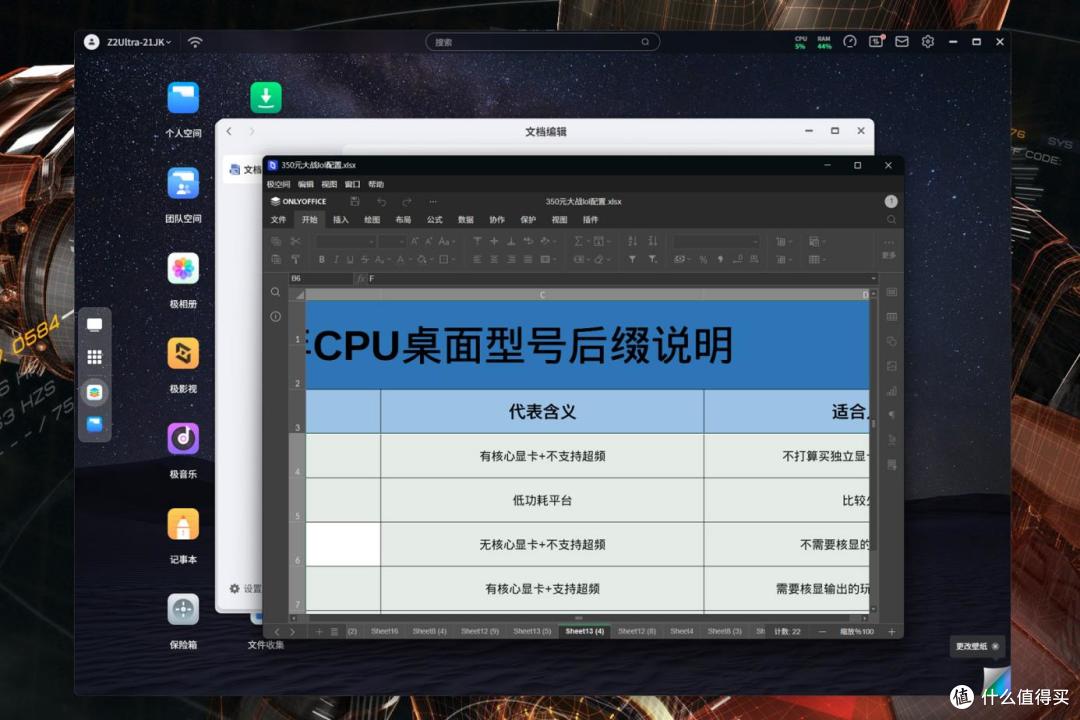The image size is (1080, 720).
Task: Align cell content to the top
Action: pos(477,241)
